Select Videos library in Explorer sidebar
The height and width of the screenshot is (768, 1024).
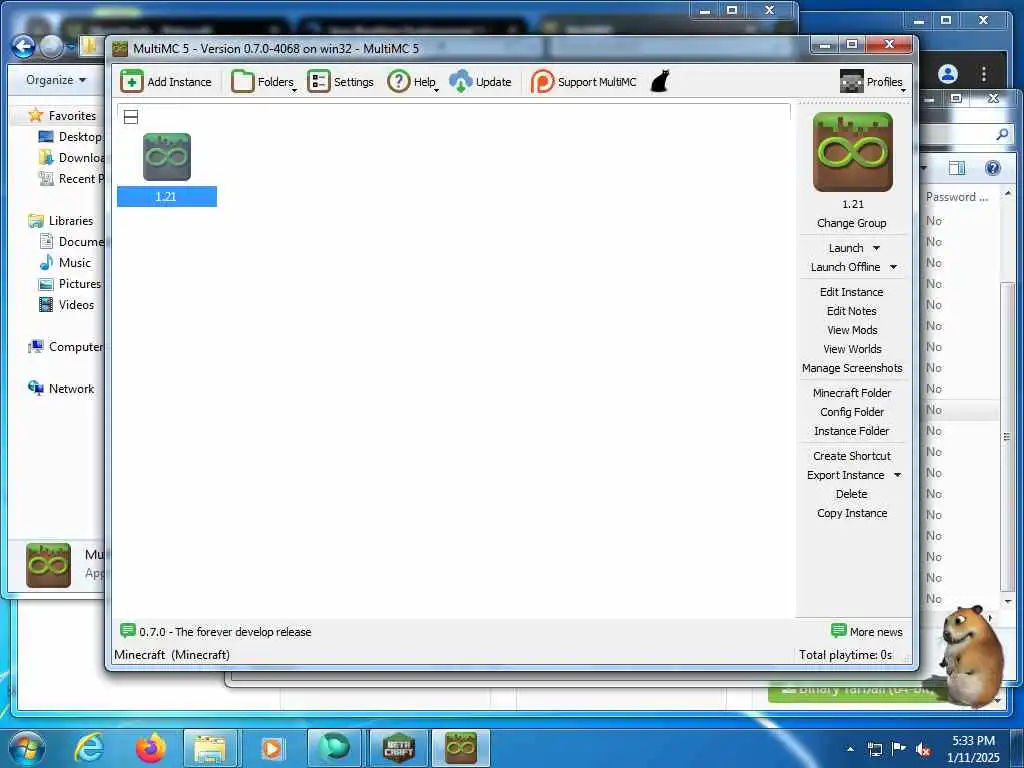[66, 304]
